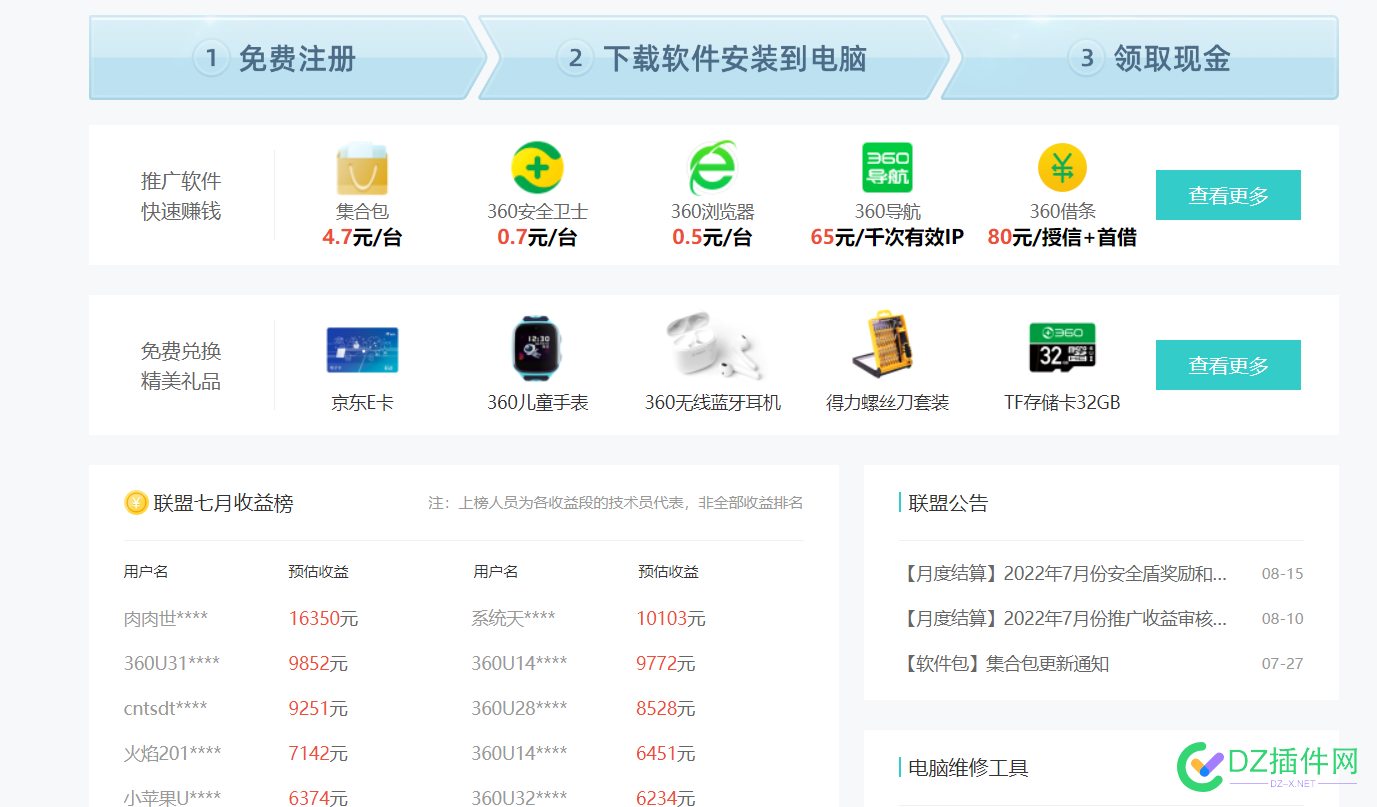This screenshot has width=1377, height=807.
Task: Click 65元/千次有效IP price text
Action: tap(887, 238)
